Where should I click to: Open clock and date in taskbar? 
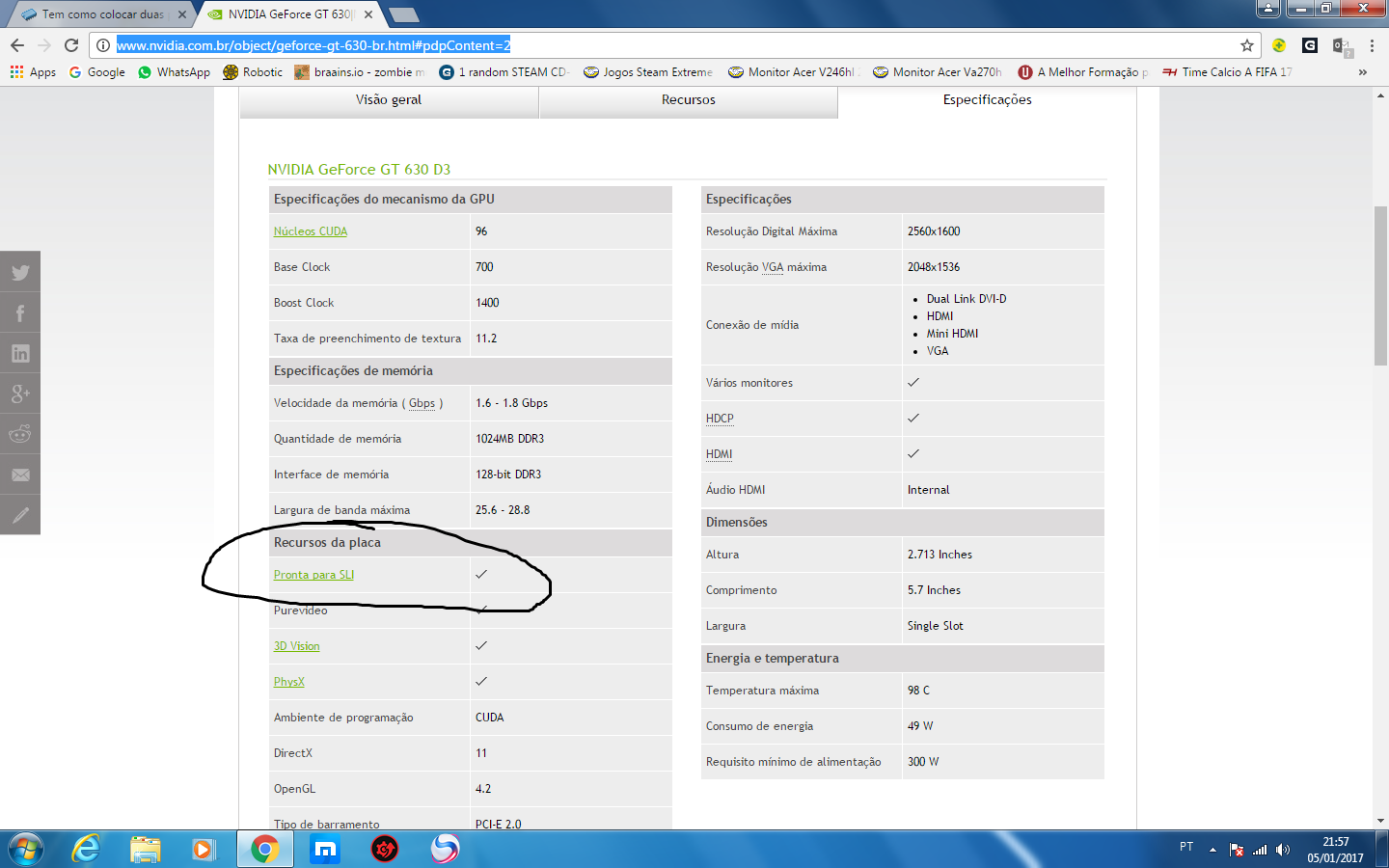tap(1335, 850)
